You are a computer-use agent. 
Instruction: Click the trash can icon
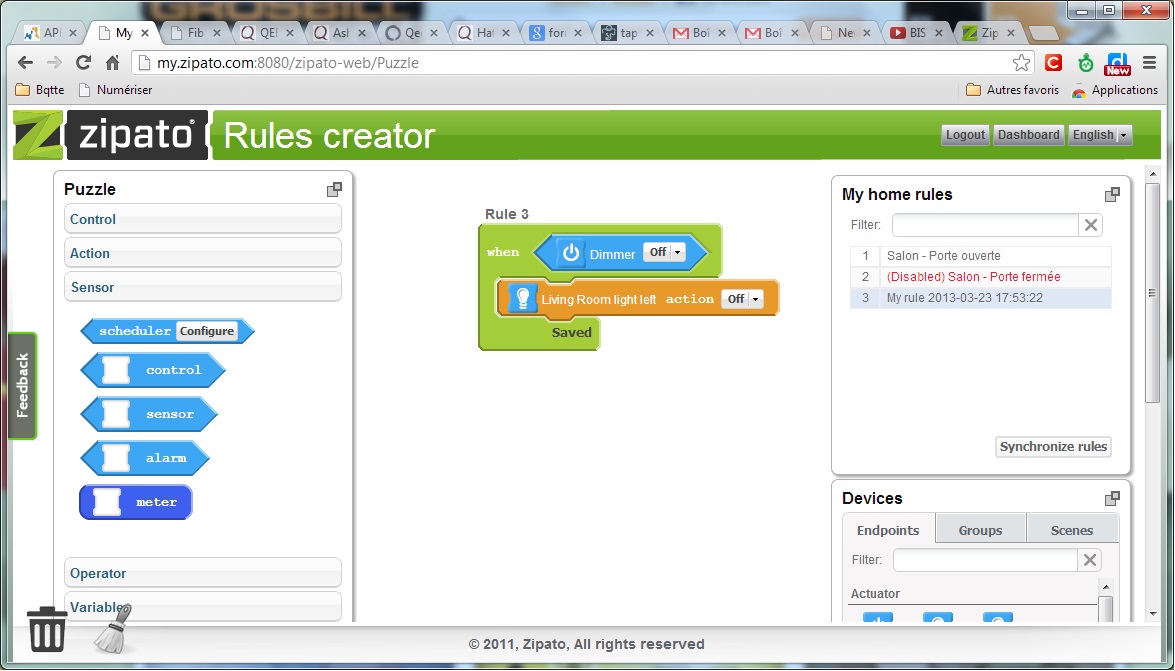click(x=46, y=630)
